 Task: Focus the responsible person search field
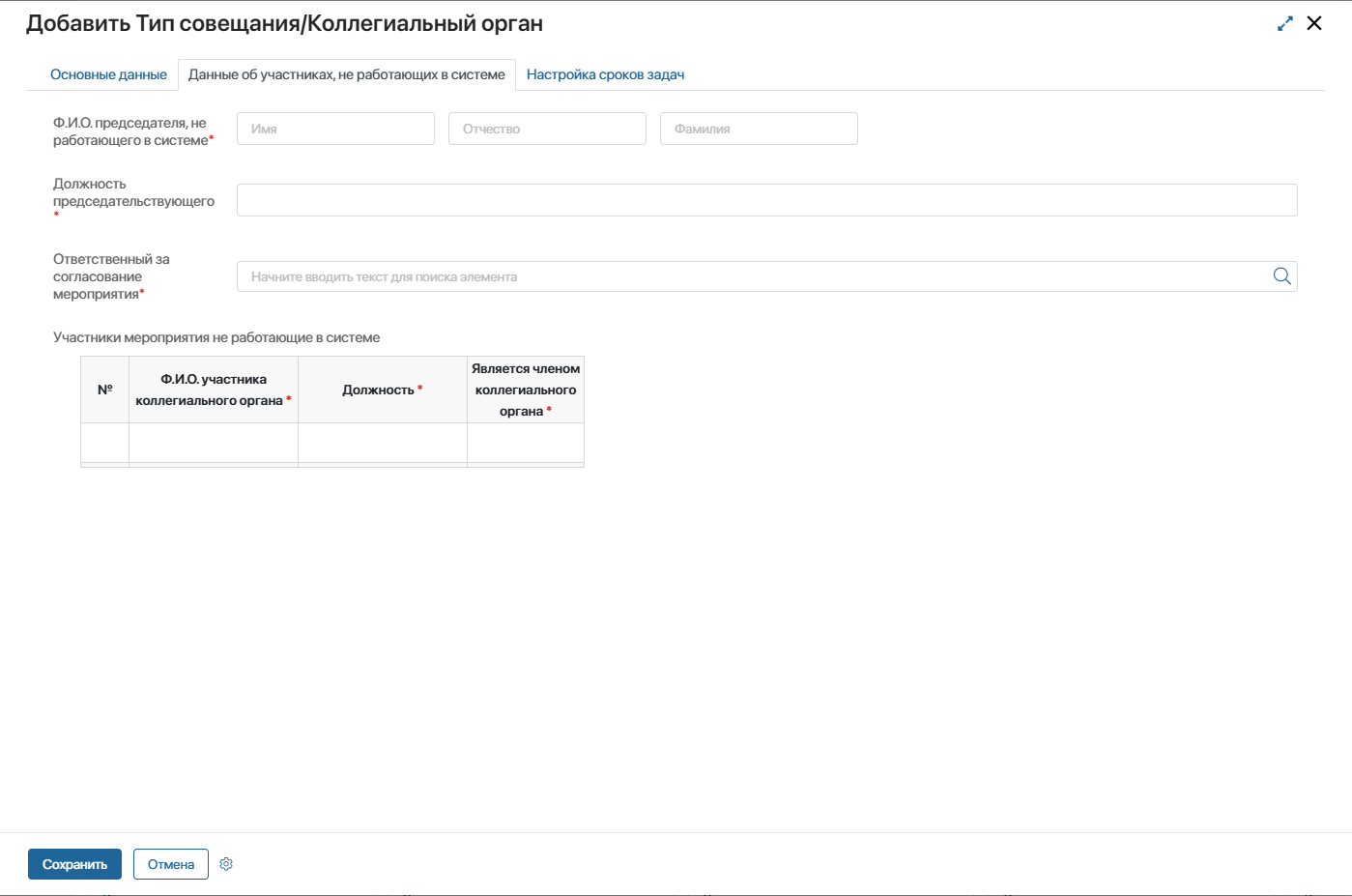(x=754, y=276)
